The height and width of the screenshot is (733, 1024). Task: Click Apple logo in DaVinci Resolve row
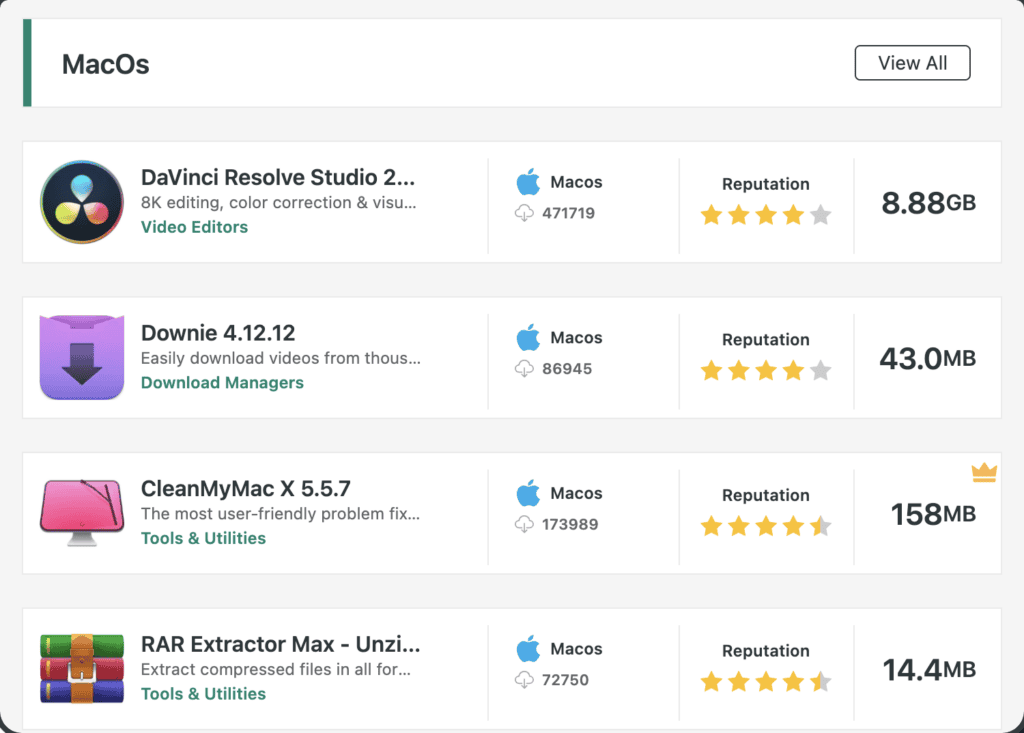528,181
